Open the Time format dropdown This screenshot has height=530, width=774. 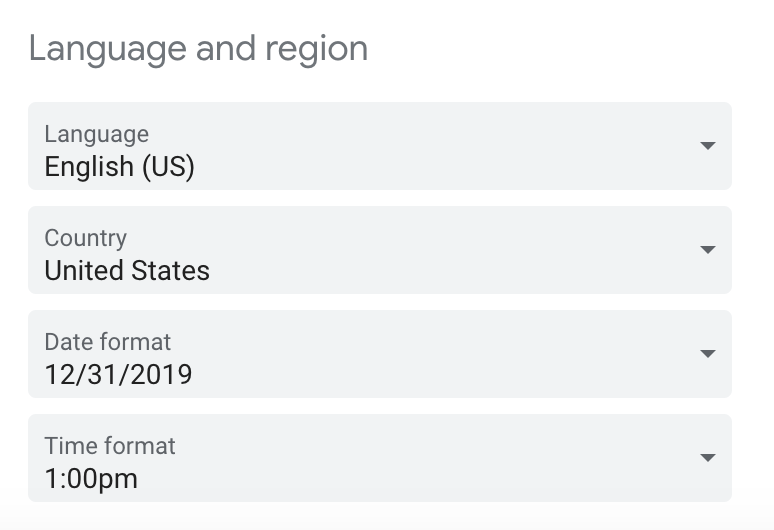point(380,458)
